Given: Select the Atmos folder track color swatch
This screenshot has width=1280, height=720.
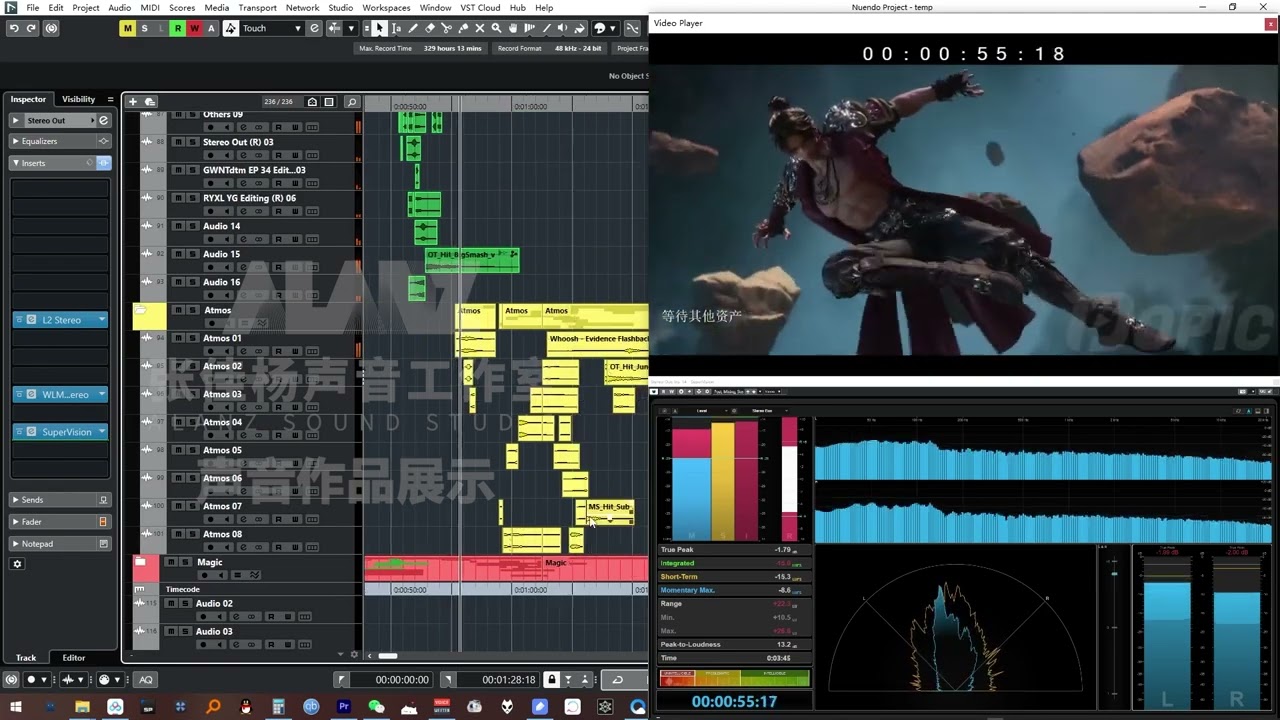Looking at the screenshot, I should [150, 316].
